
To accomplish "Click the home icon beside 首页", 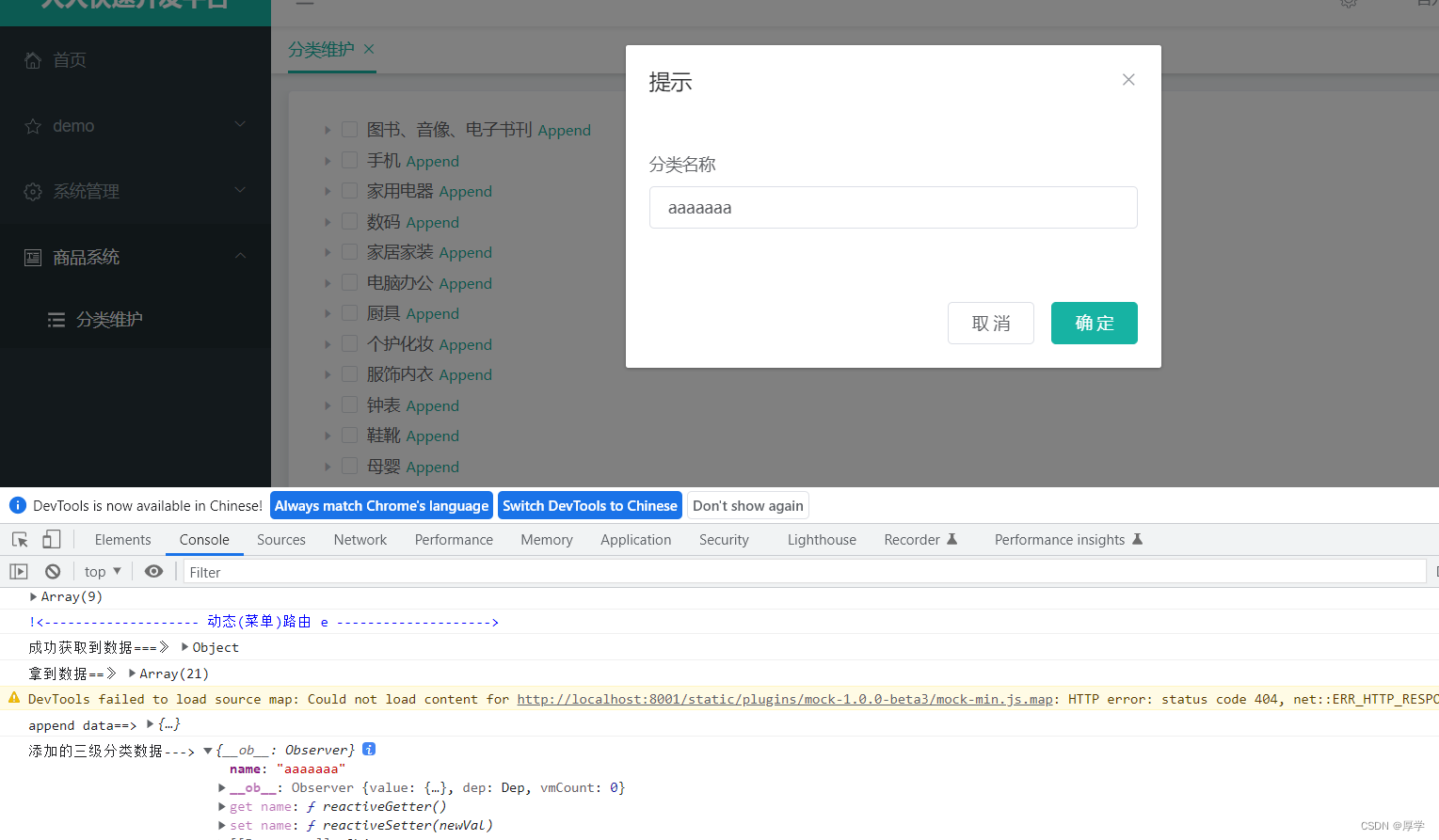I will [x=33, y=60].
